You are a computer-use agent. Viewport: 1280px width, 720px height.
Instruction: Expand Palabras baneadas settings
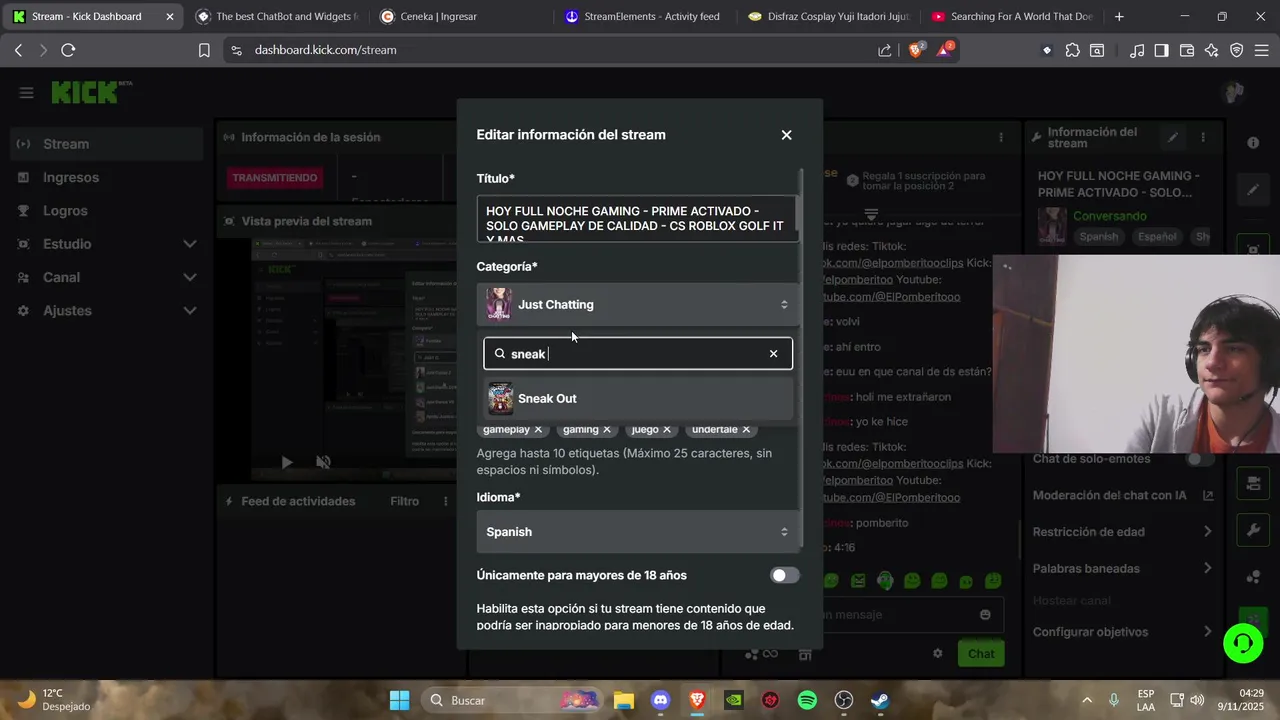click(x=1122, y=568)
